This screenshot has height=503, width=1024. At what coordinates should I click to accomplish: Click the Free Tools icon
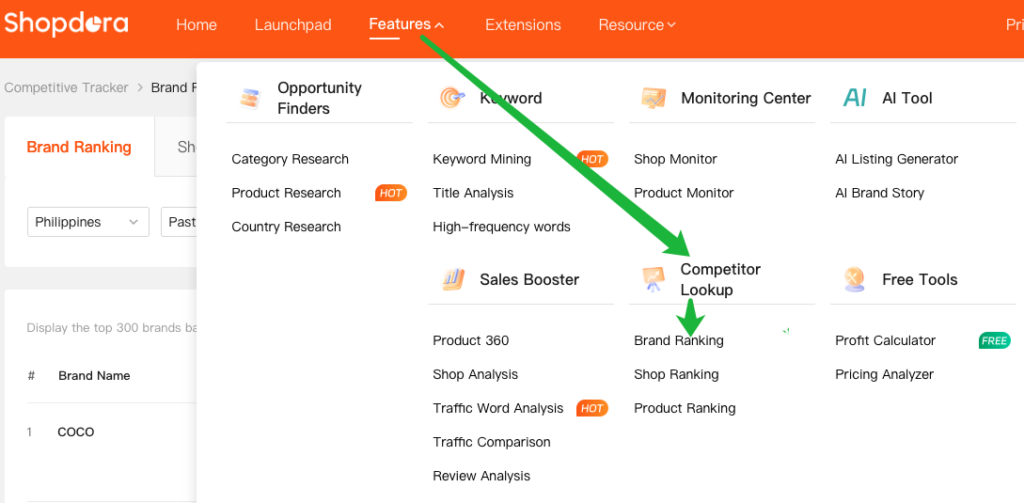pyautogui.click(x=855, y=280)
